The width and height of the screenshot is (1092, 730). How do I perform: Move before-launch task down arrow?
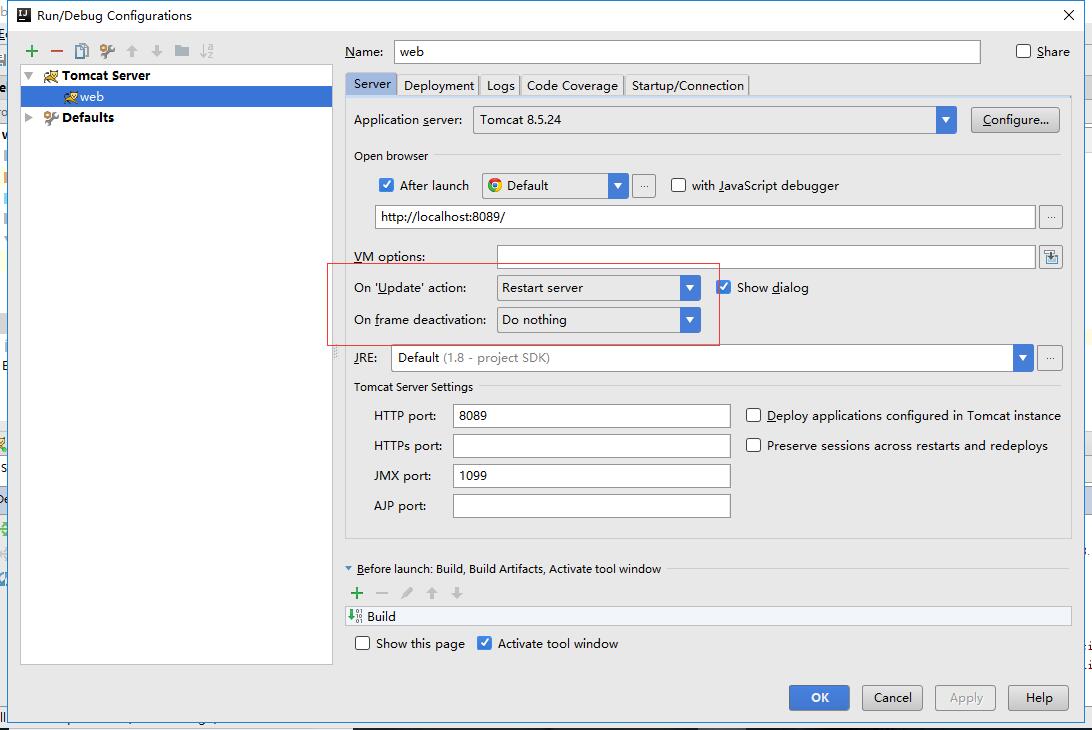point(457,593)
